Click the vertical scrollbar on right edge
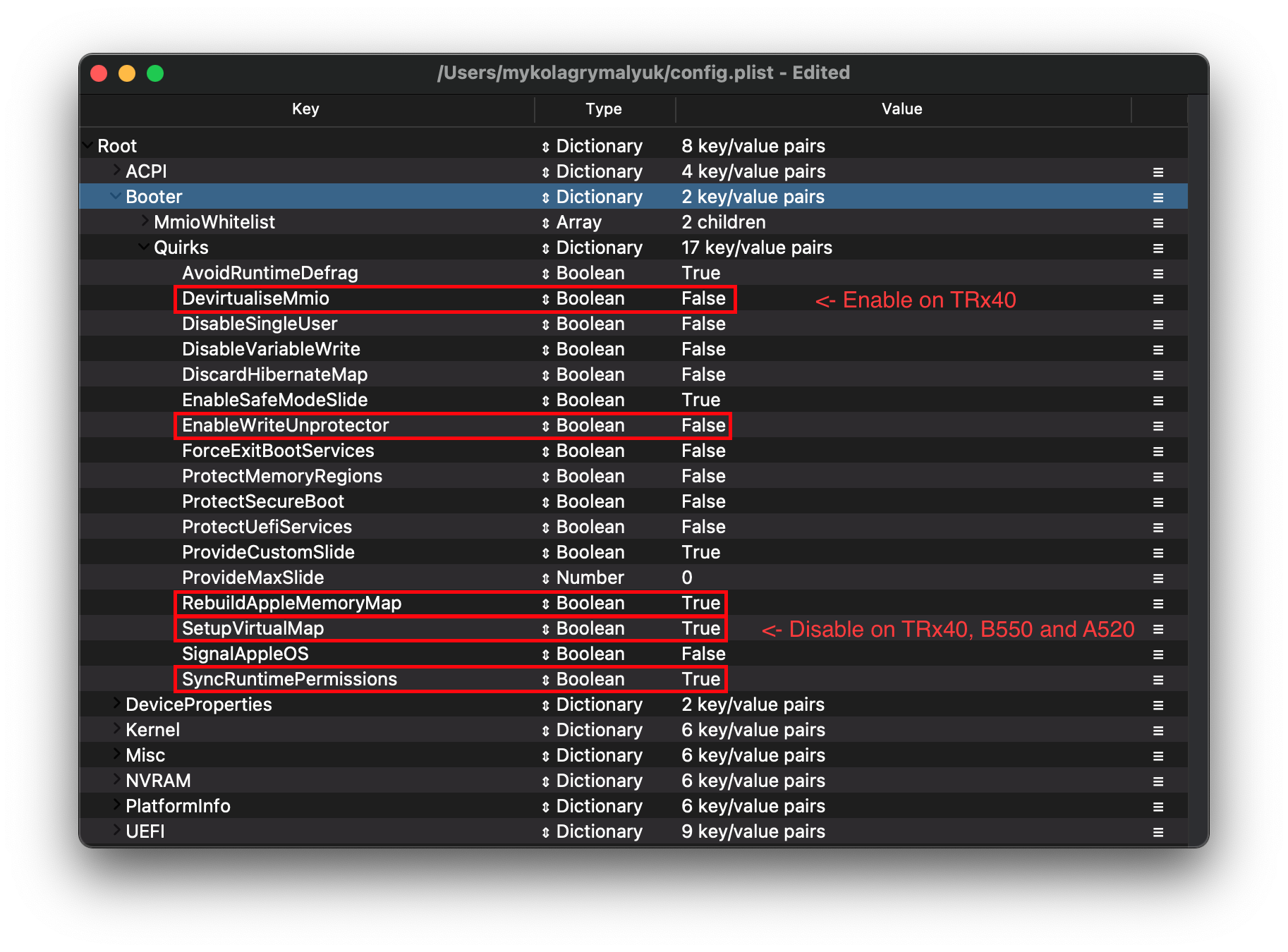Image resolution: width=1288 pixels, height=952 pixels. tap(1197, 465)
